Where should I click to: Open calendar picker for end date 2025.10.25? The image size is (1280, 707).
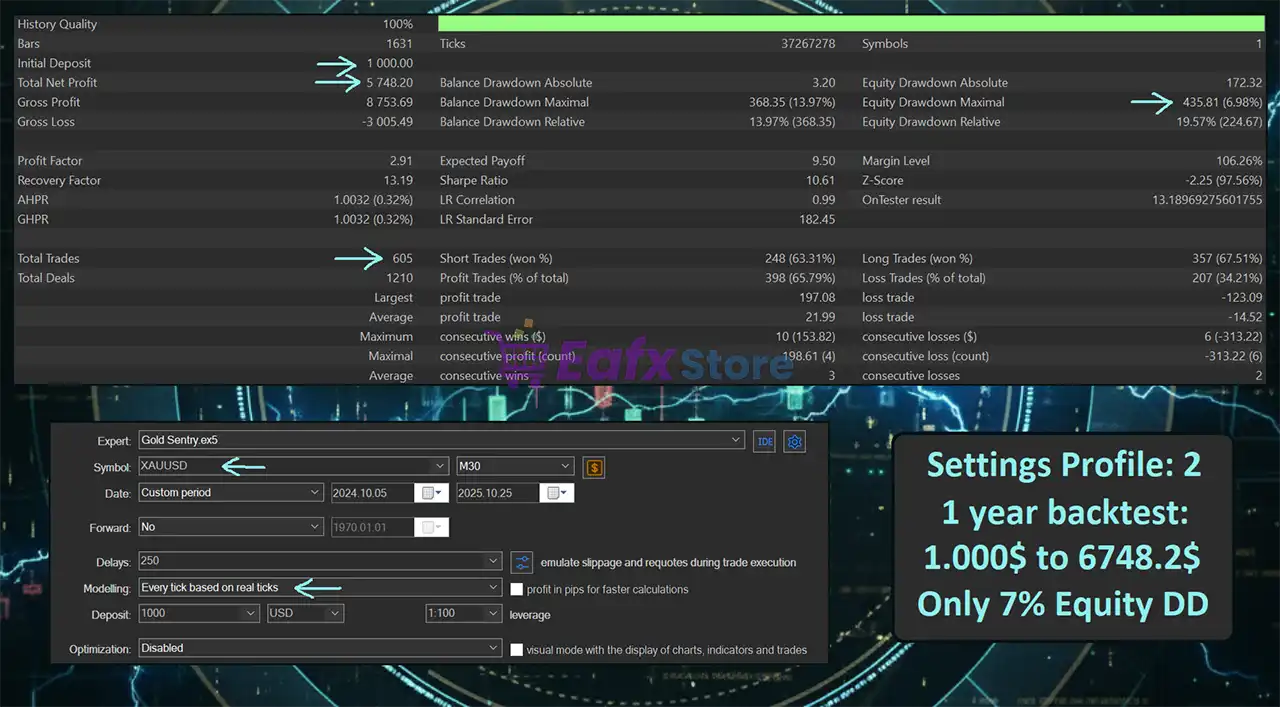[555, 493]
